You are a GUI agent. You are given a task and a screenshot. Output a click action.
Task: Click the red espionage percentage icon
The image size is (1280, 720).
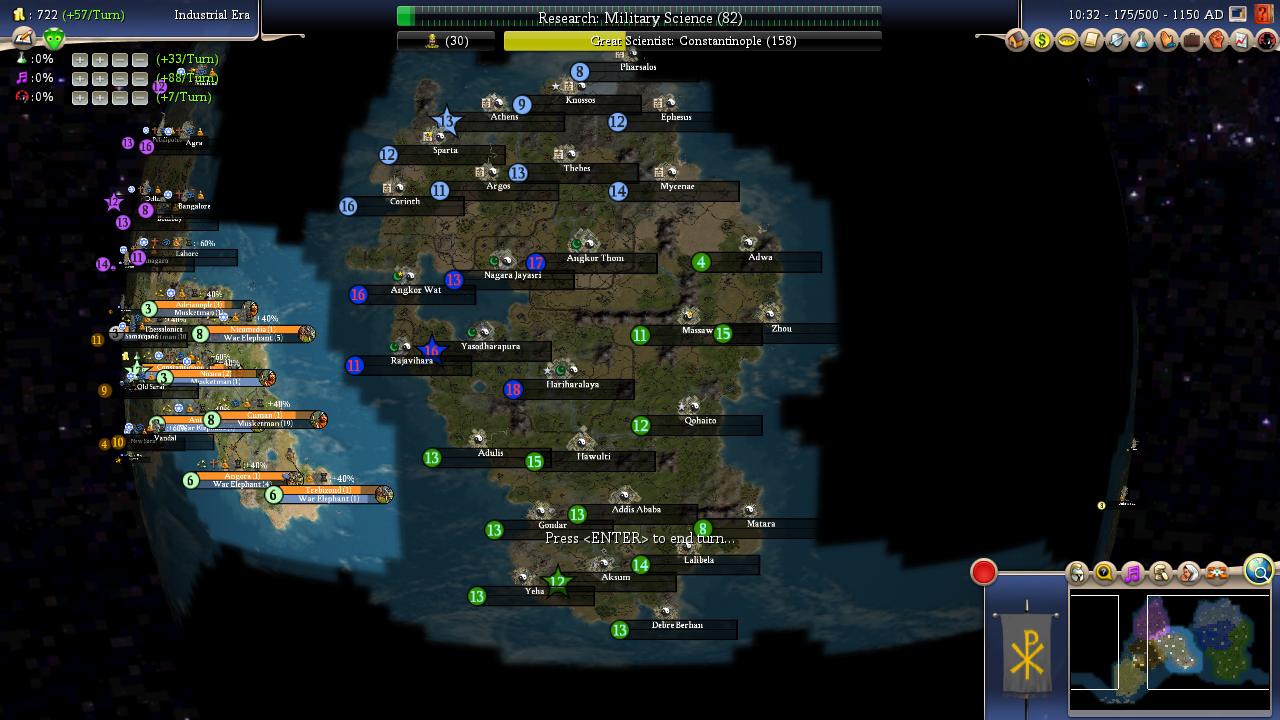21,97
